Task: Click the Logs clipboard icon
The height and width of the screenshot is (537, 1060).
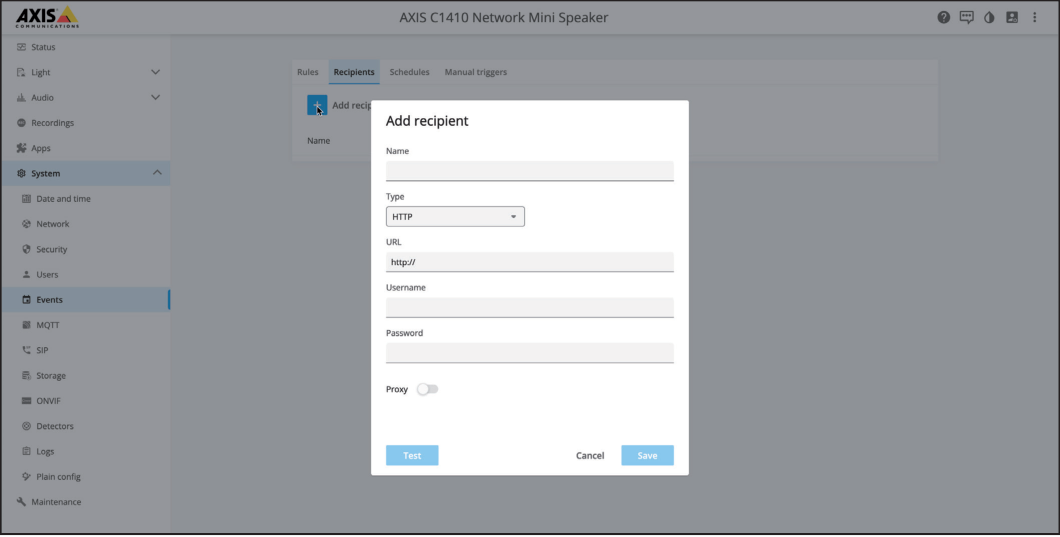Action: click(x=26, y=451)
